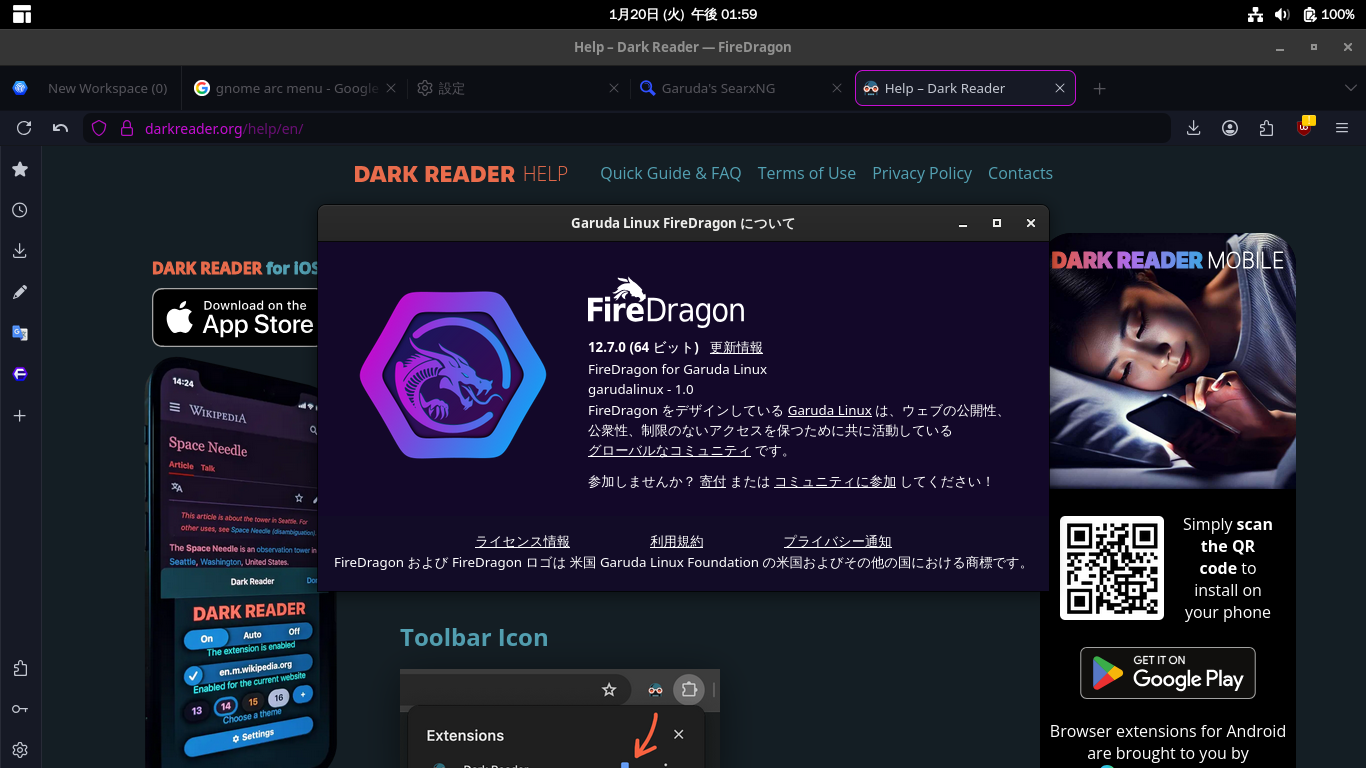Close the gnome arc menu Google tab
Image resolution: width=1366 pixels, height=768 pixels.
391,88
